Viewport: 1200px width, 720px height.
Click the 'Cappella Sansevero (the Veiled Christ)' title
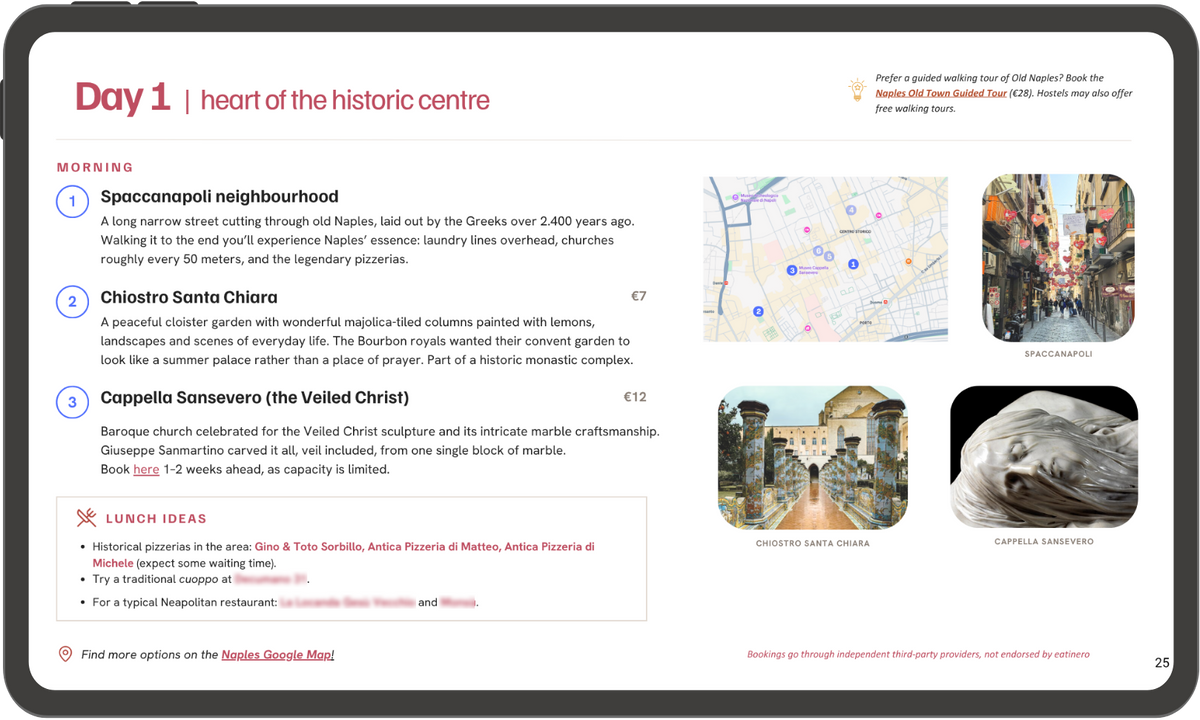click(x=255, y=398)
